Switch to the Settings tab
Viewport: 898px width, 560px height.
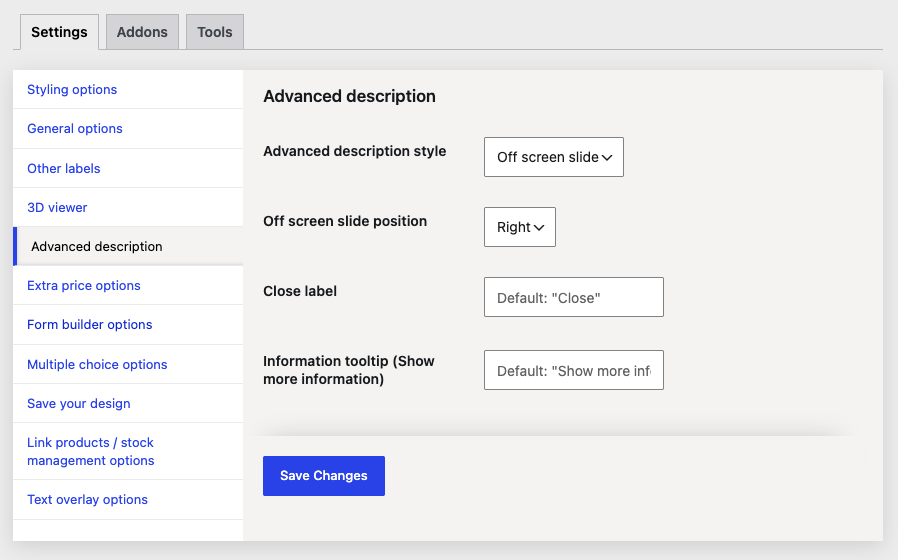[59, 32]
